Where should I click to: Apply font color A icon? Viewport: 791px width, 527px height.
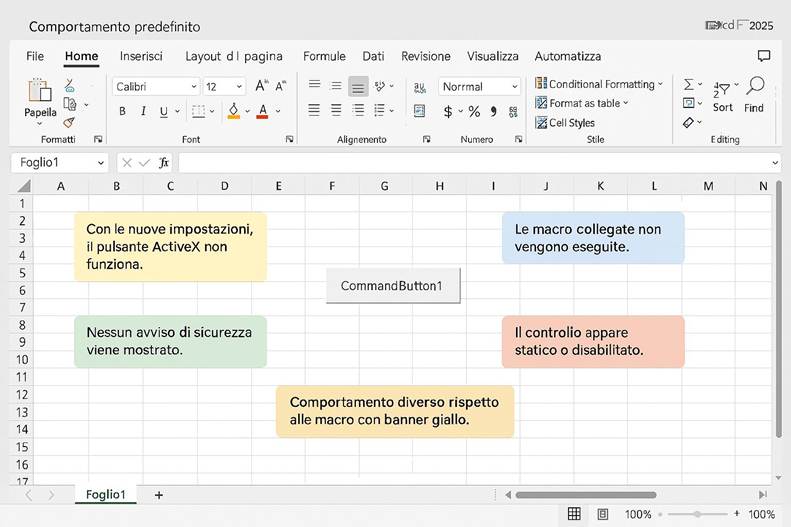click(262, 111)
